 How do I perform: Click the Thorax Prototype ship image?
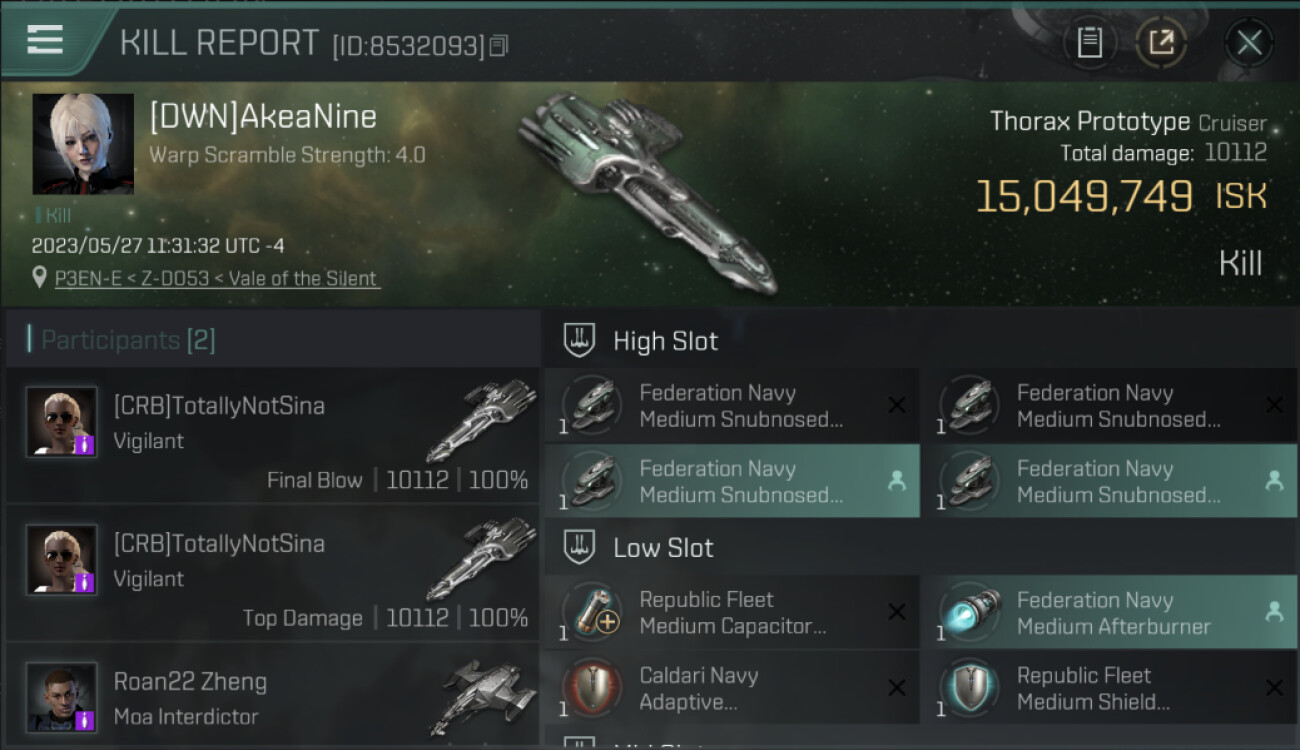coord(645,190)
